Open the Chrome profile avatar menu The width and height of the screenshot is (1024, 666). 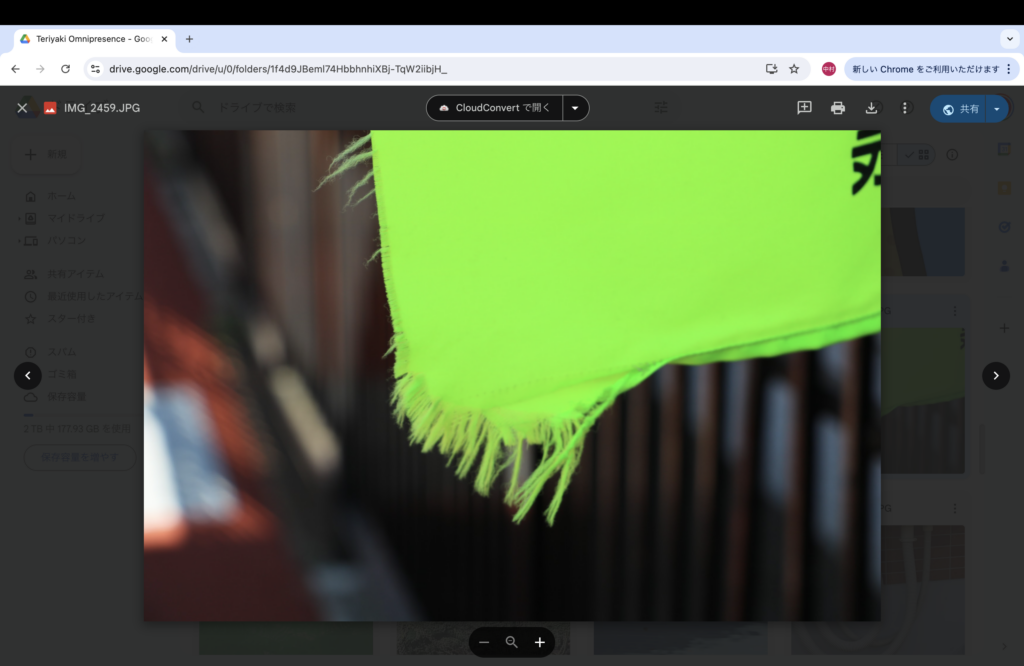[x=829, y=69]
